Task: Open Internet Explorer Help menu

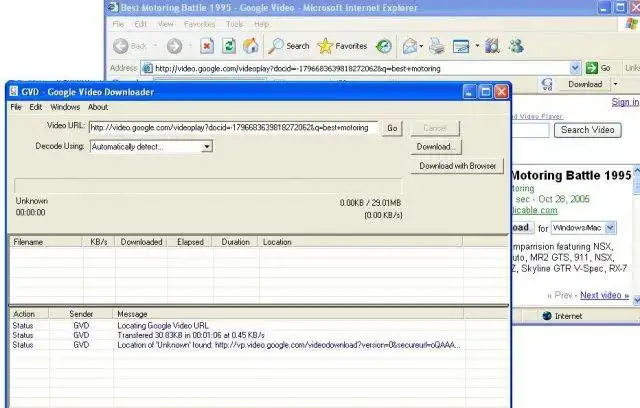Action: [x=262, y=24]
